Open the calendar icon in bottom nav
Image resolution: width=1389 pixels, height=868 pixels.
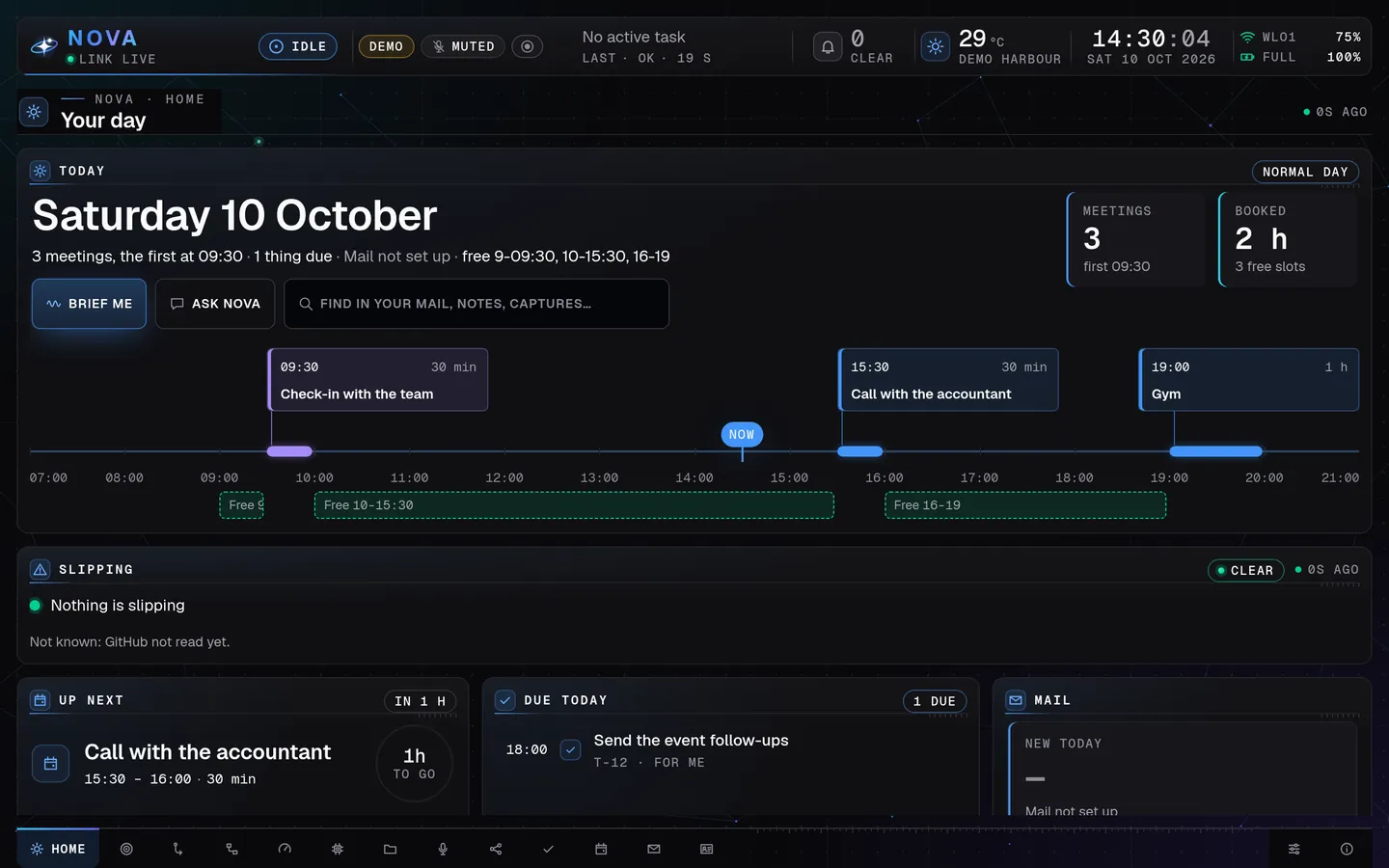pyautogui.click(x=601, y=849)
